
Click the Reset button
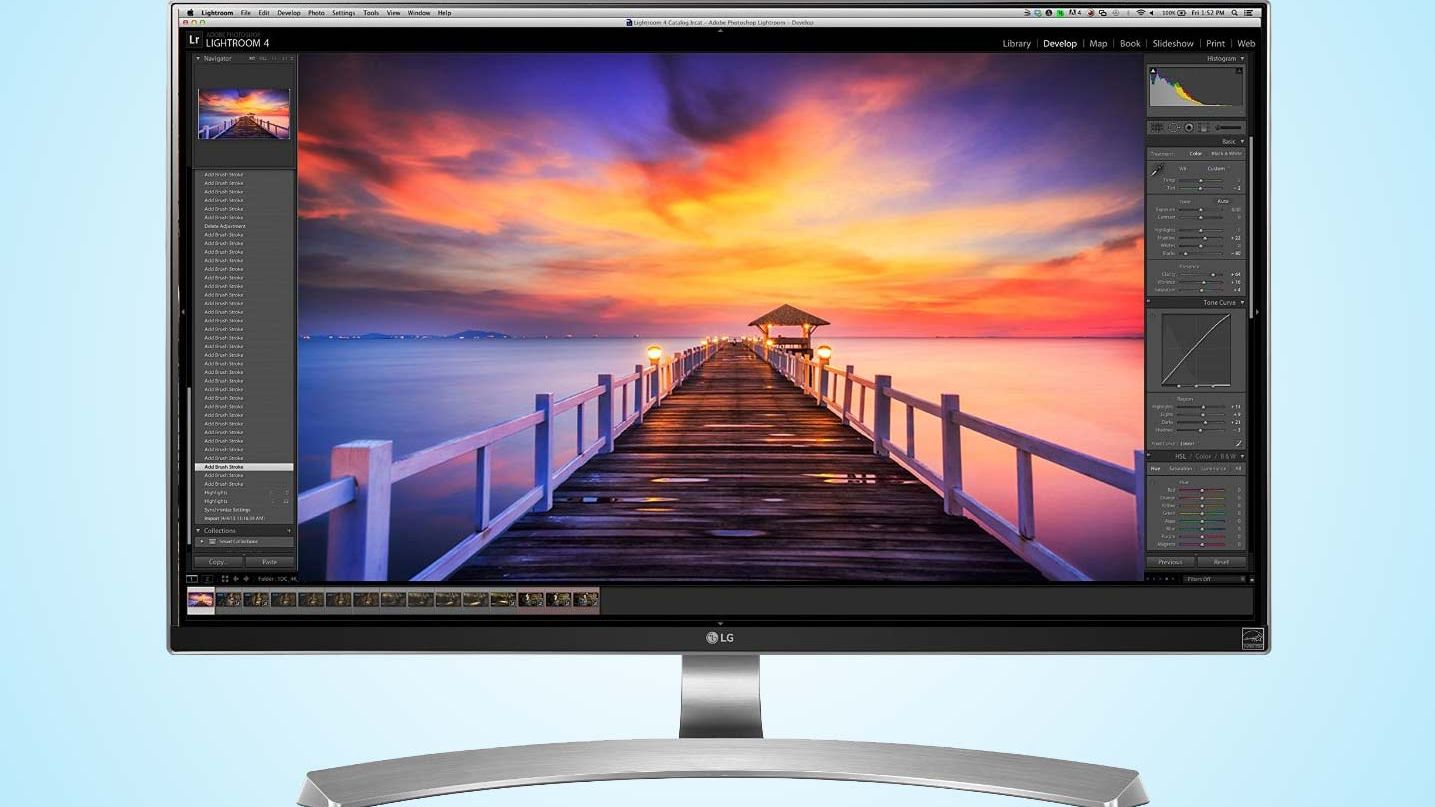1221,562
